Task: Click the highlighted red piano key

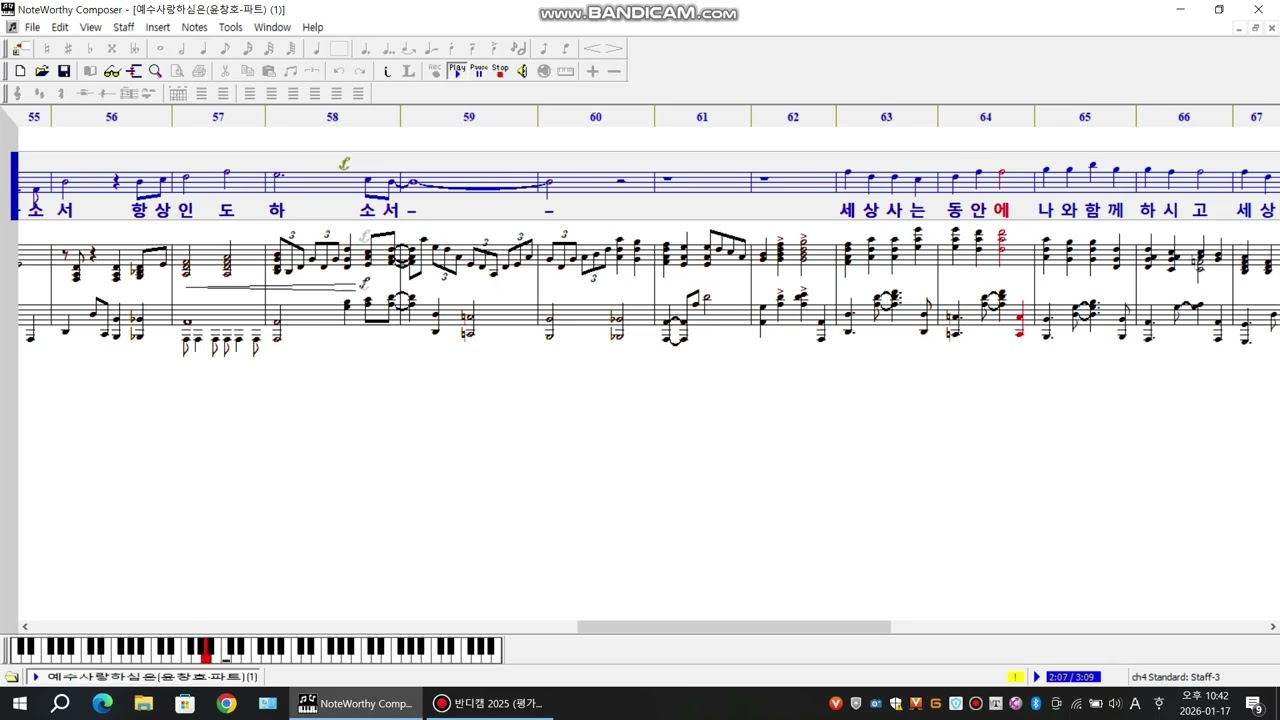Action: point(207,651)
